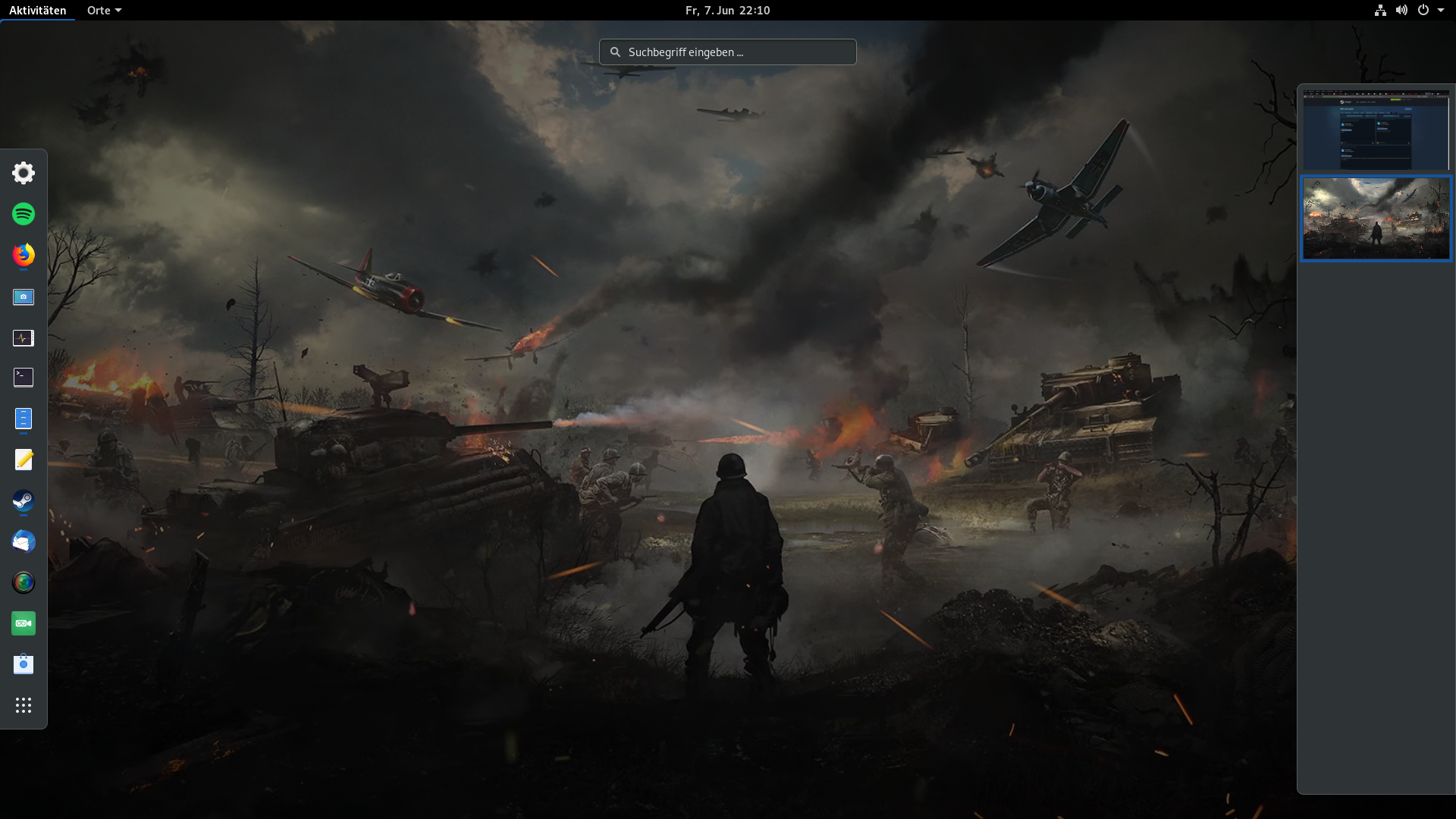Show all applications grid

click(x=24, y=705)
